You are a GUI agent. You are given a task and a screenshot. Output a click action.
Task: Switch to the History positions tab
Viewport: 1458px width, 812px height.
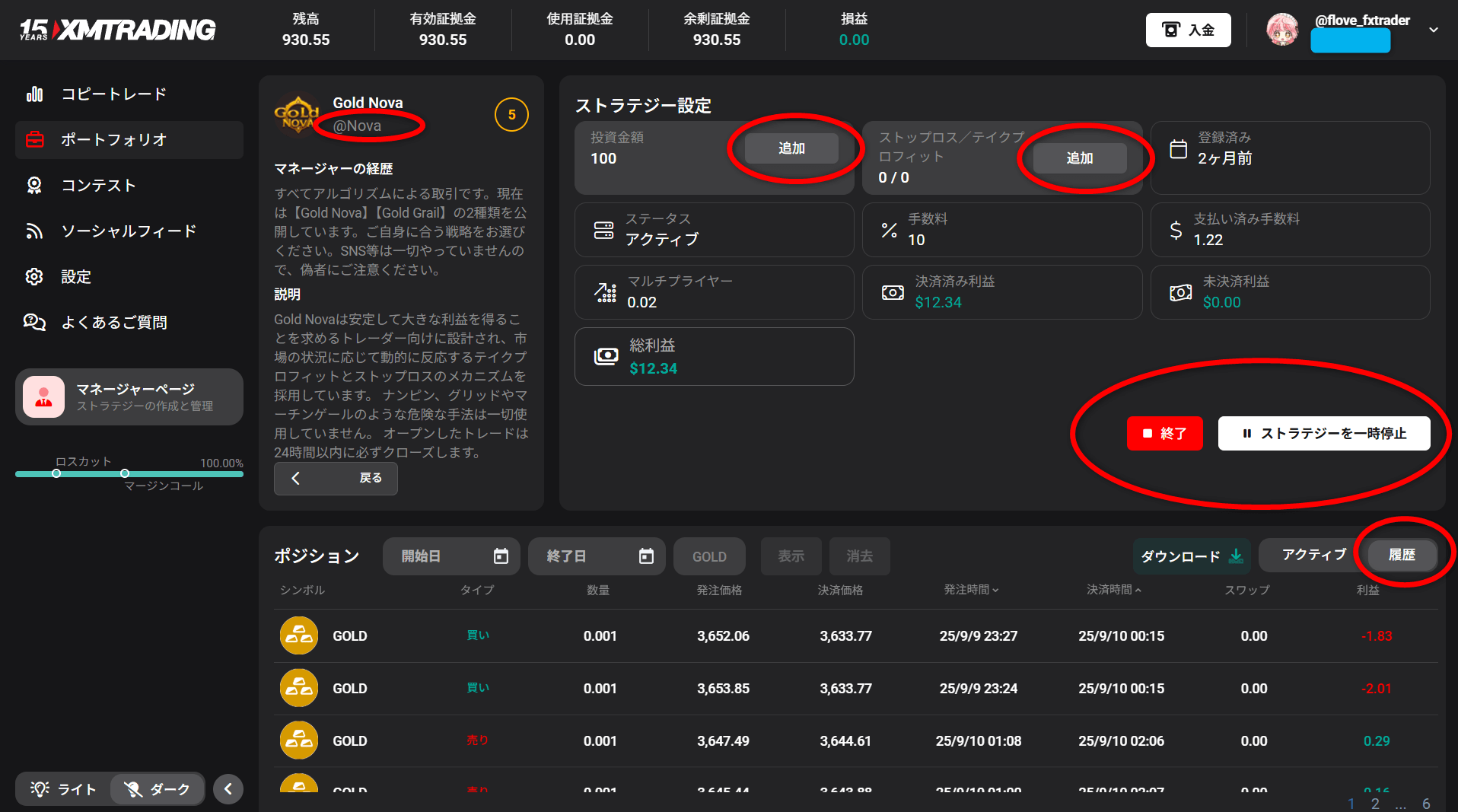[1401, 555]
